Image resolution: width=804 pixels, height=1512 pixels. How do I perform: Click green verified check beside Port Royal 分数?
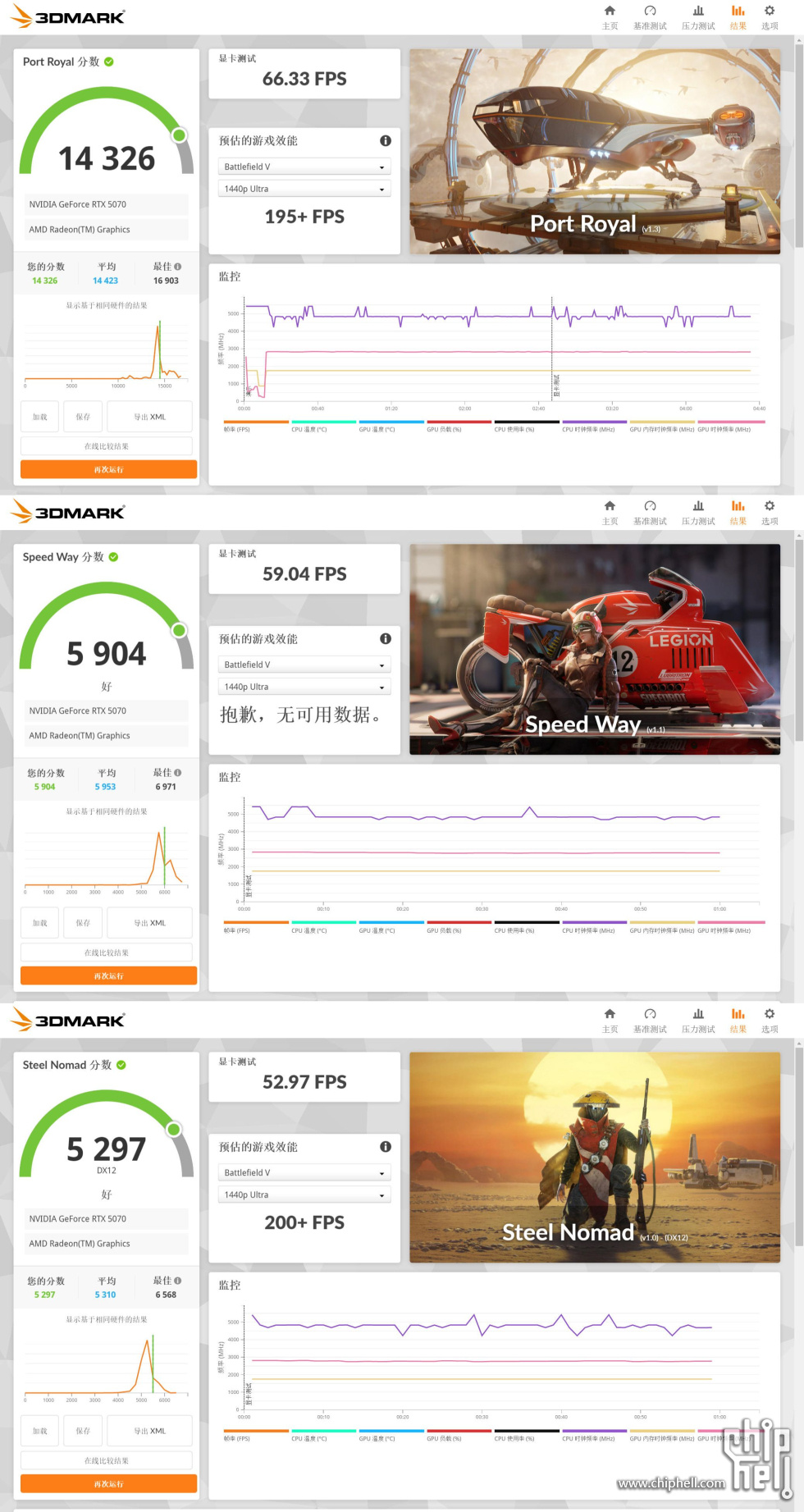coord(109,62)
